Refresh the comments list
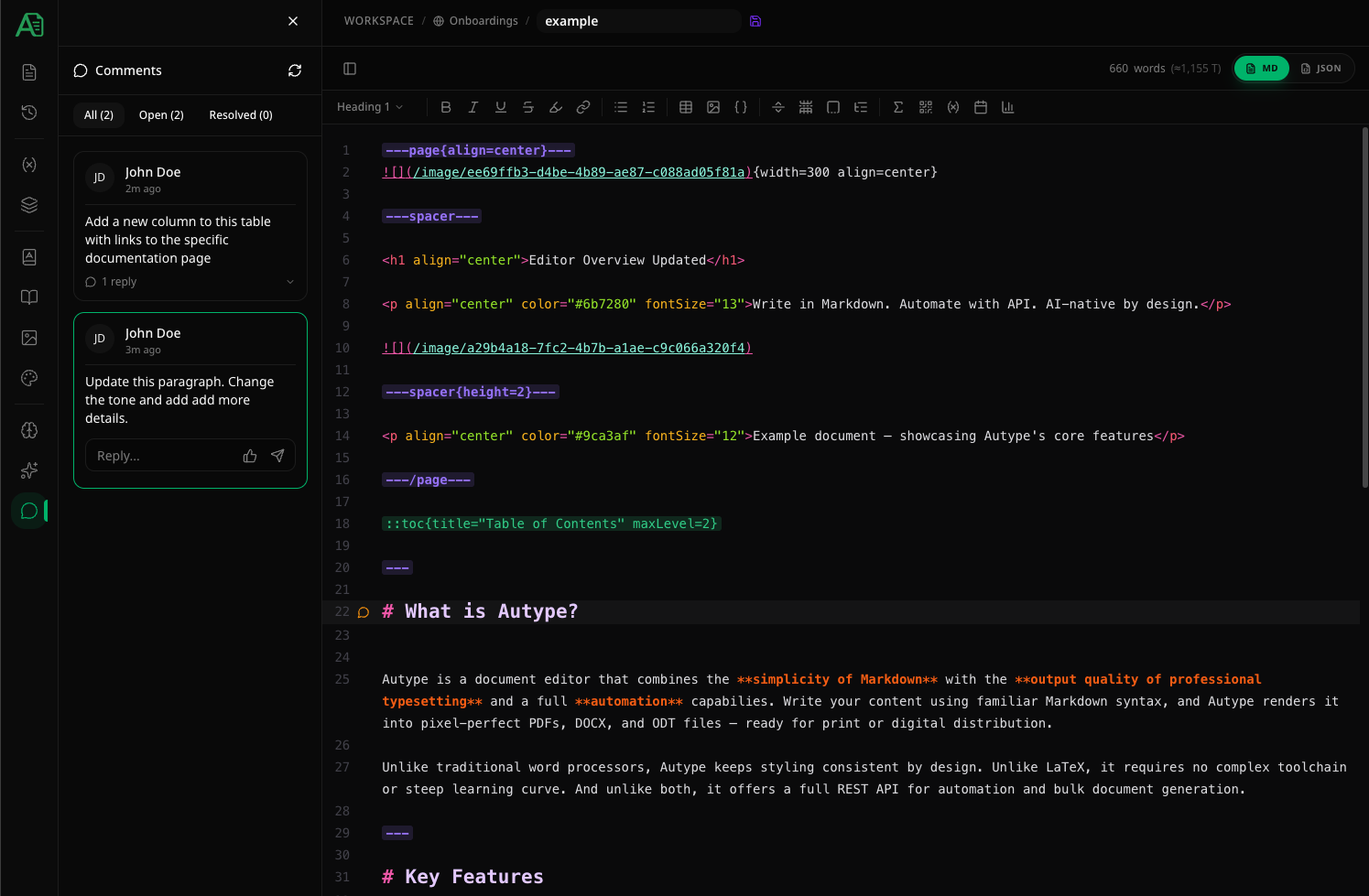Image resolution: width=1369 pixels, height=896 pixels. pos(294,70)
